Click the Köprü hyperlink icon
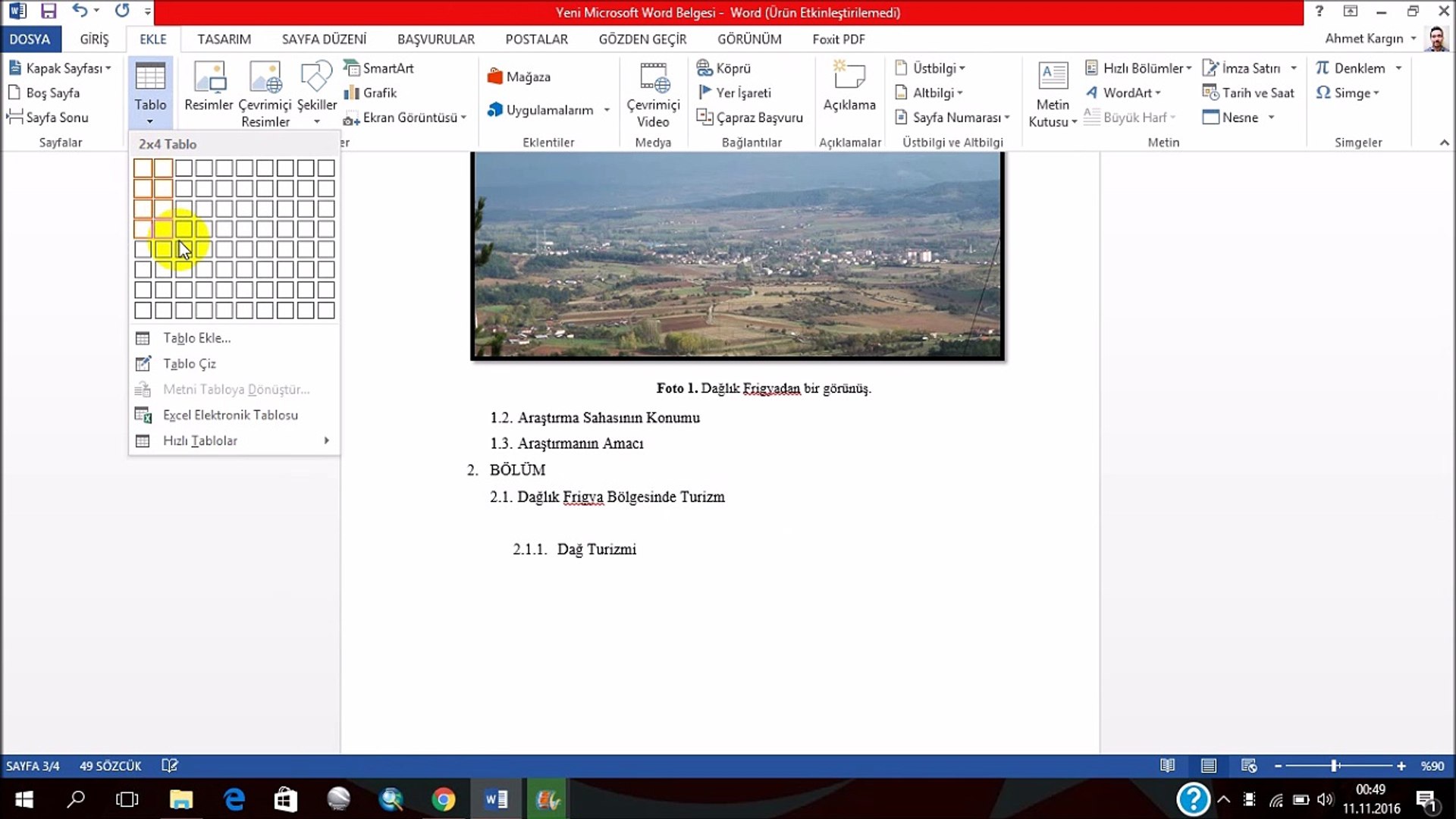Image resolution: width=1456 pixels, height=819 pixels. [704, 68]
